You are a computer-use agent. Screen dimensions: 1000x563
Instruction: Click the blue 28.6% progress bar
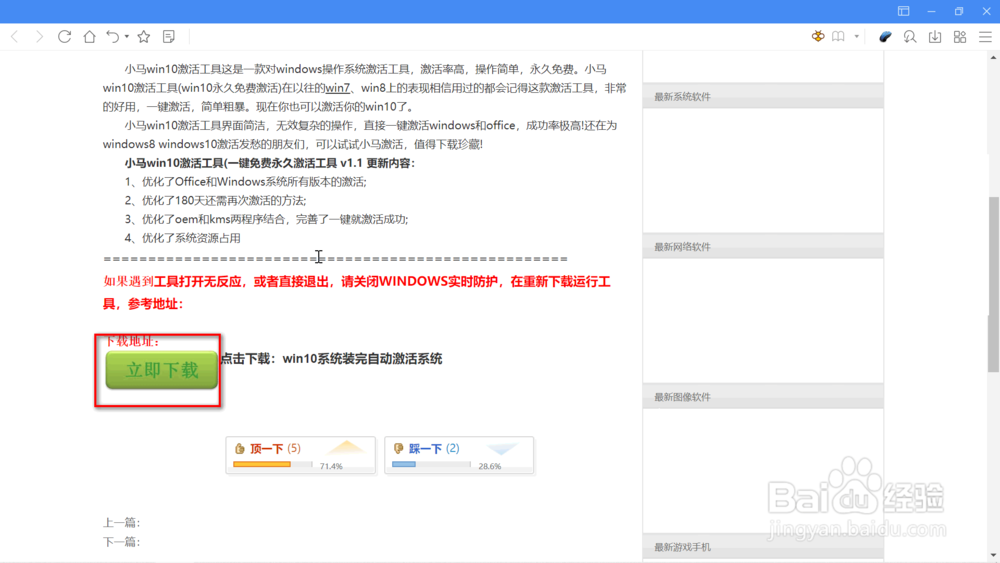[x=431, y=465]
